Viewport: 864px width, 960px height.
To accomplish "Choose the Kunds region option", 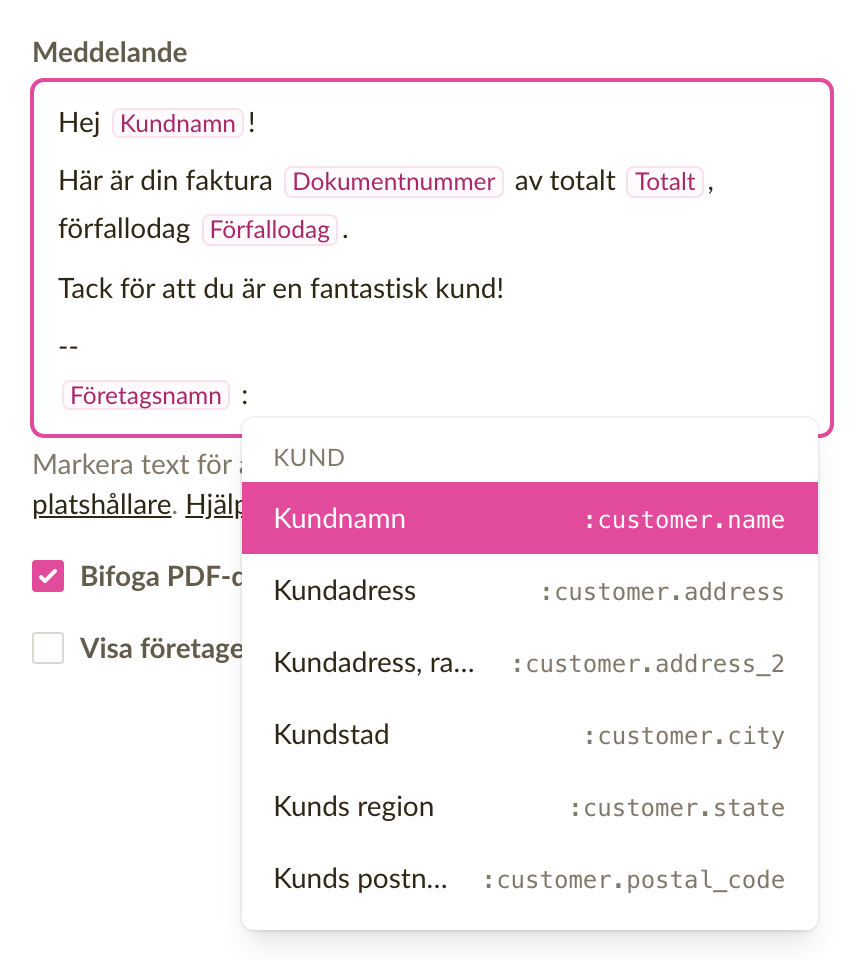I will coord(530,806).
